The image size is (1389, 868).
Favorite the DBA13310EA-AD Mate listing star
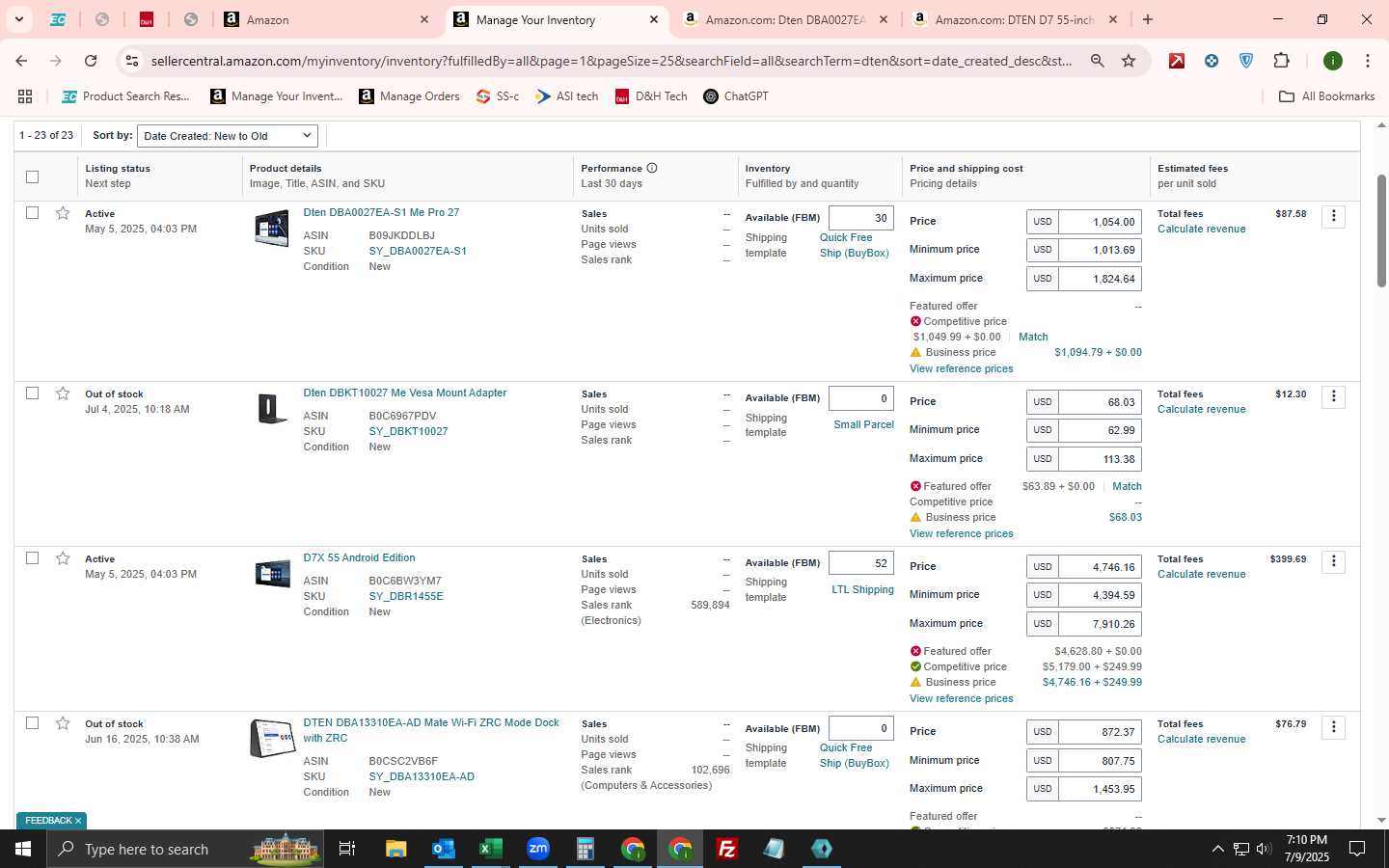point(63,723)
